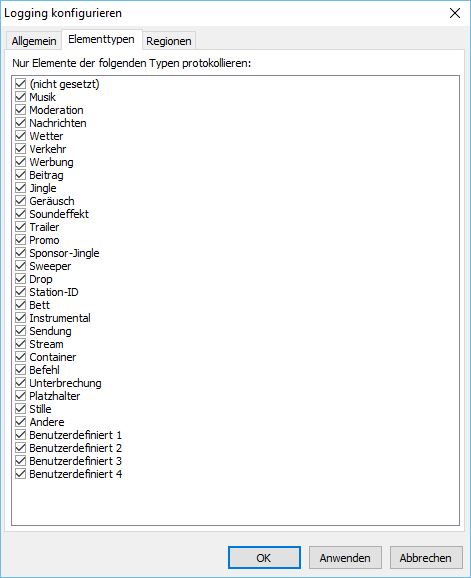Image resolution: width=471 pixels, height=578 pixels.
Task: Uncheck the Musik element type
Action: coord(21,97)
